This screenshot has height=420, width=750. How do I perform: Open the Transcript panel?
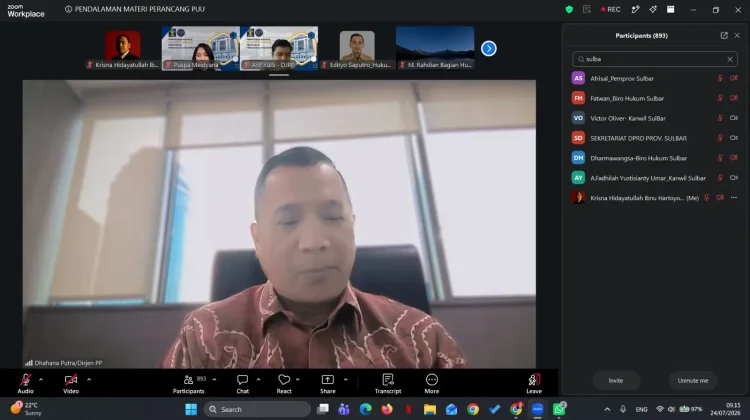point(388,384)
